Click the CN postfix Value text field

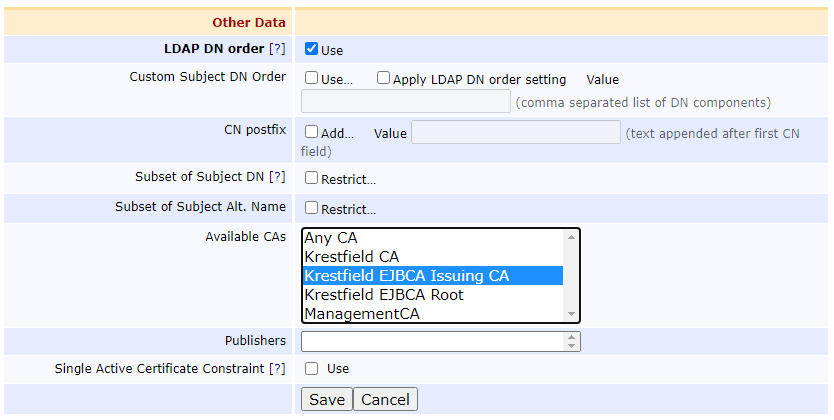515,132
